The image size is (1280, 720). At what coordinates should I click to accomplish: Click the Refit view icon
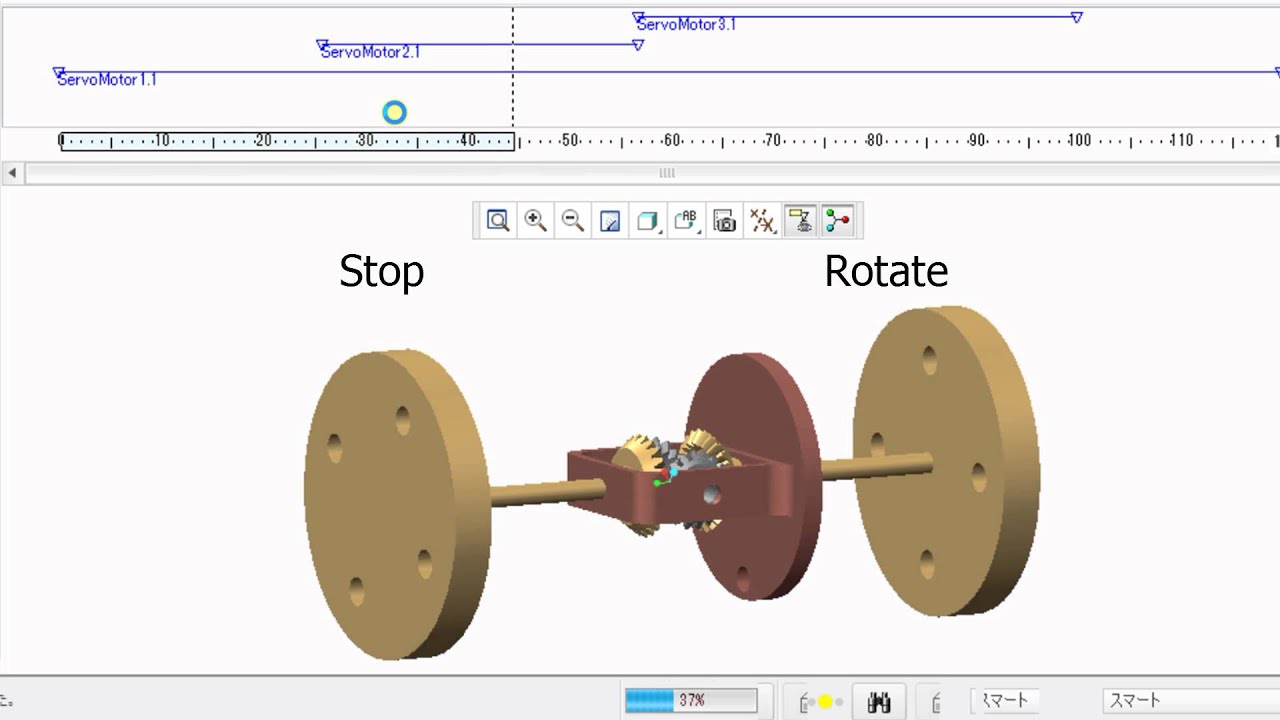pos(497,221)
